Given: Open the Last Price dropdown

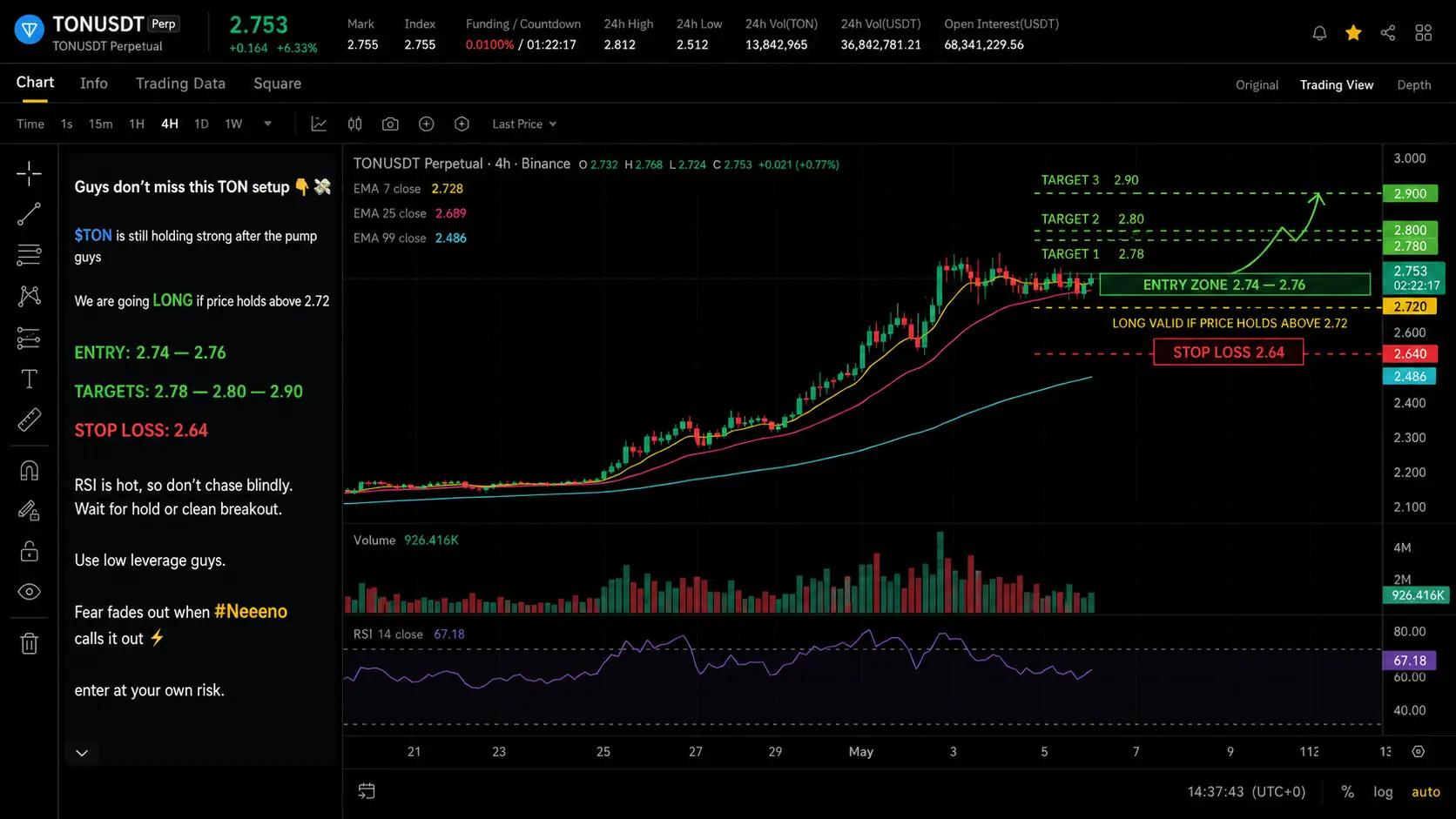Looking at the screenshot, I should click(x=524, y=124).
